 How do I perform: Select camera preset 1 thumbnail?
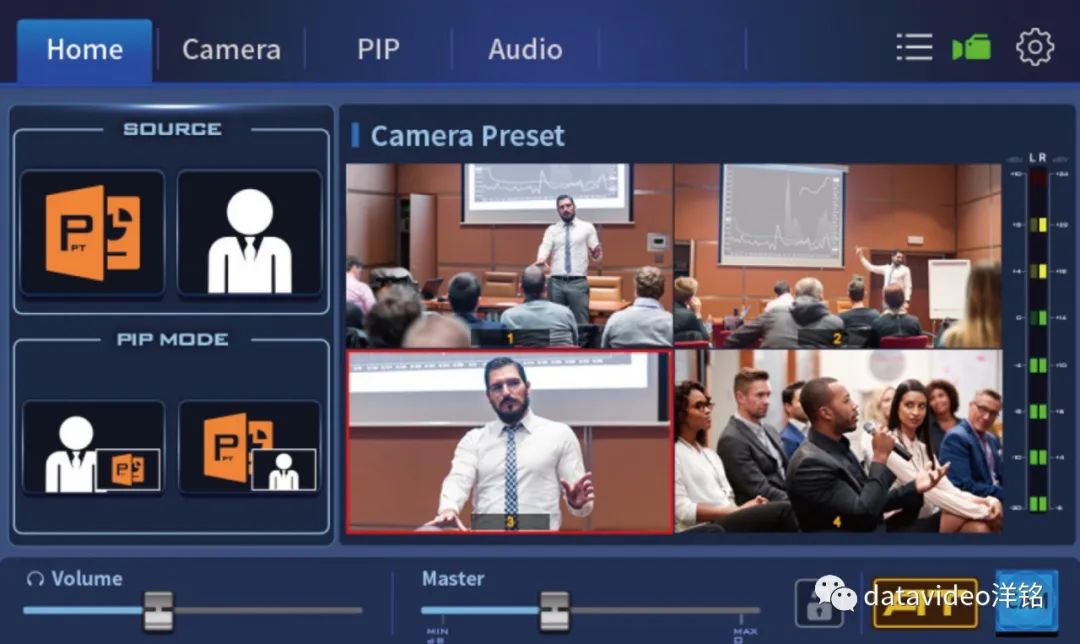pyautogui.click(x=509, y=256)
